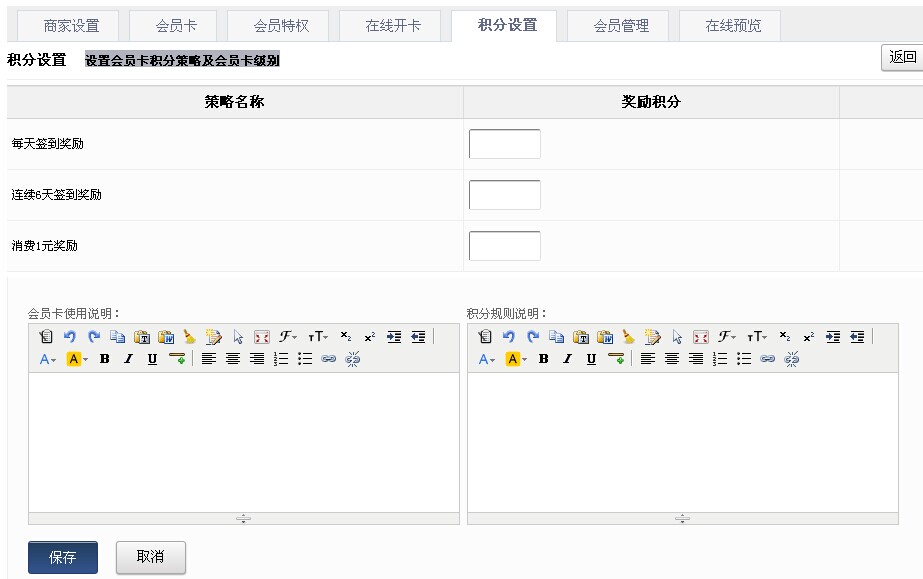Switch to the 会员管理 tab
Screen dimensions: 923x579
coord(621,26)
